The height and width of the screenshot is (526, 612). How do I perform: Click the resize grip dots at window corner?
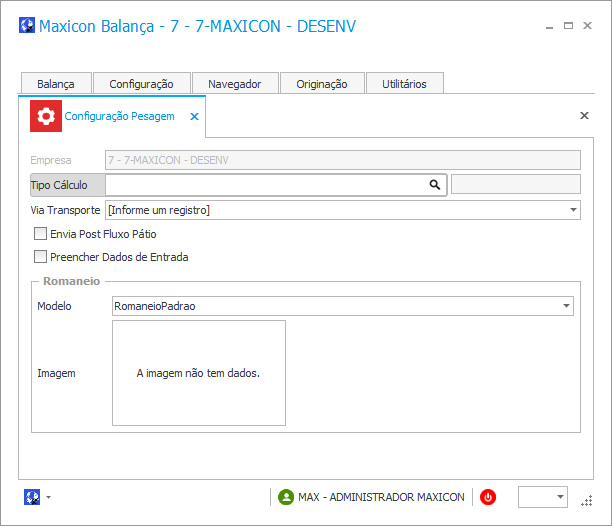(587, 501)
